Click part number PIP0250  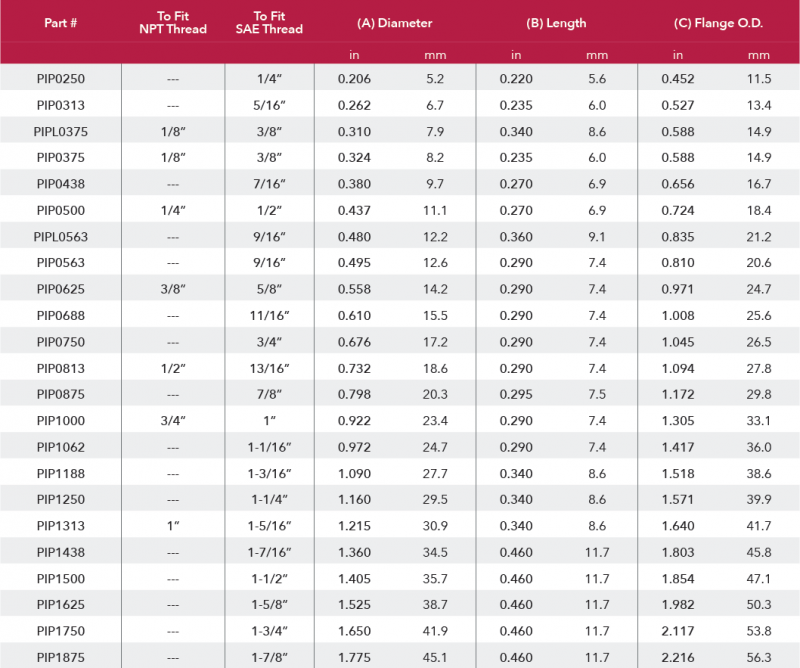[x=60, y=78]
